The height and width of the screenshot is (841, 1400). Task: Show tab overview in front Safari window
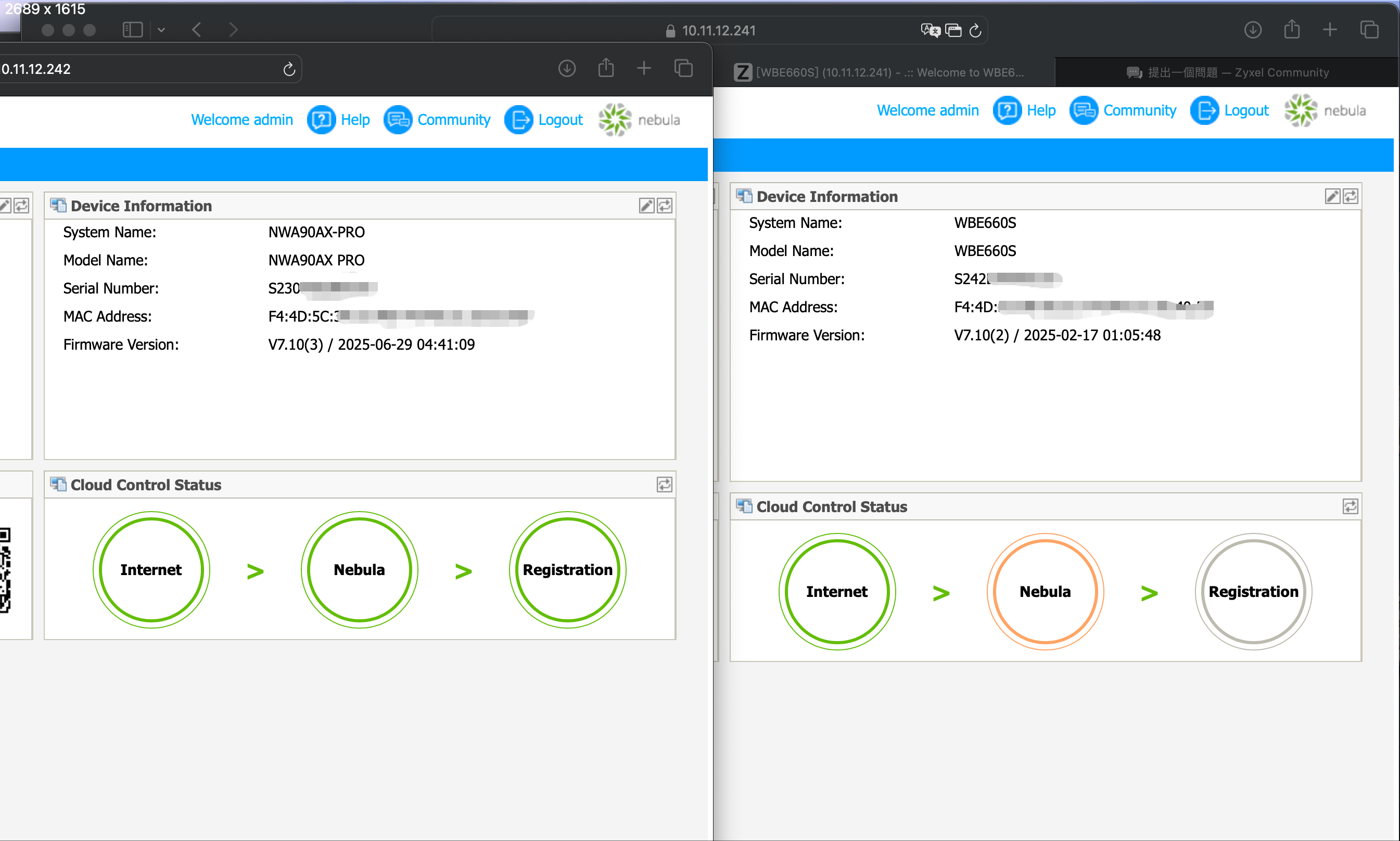(684, 69)
